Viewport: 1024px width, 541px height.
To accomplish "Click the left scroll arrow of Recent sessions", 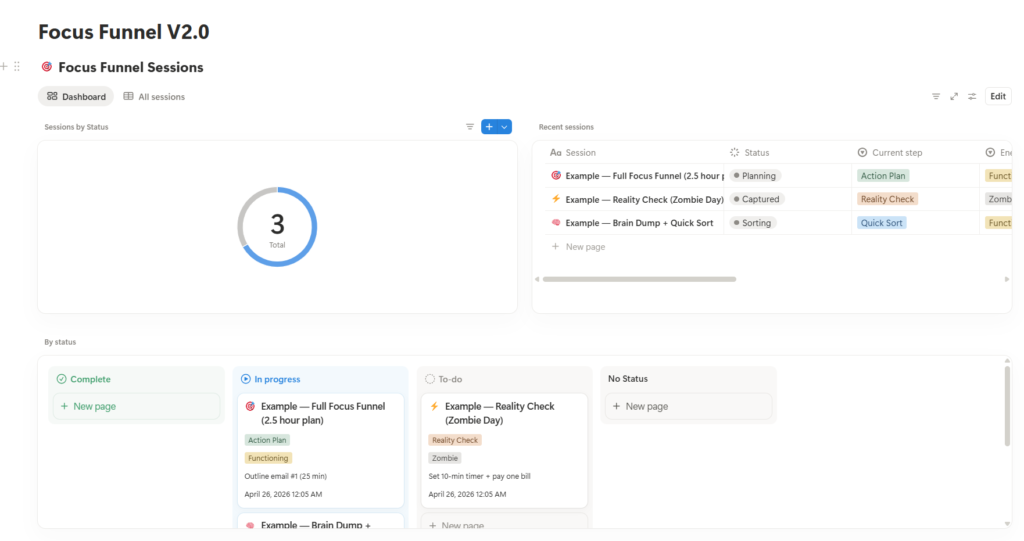I will pos(537,279).
